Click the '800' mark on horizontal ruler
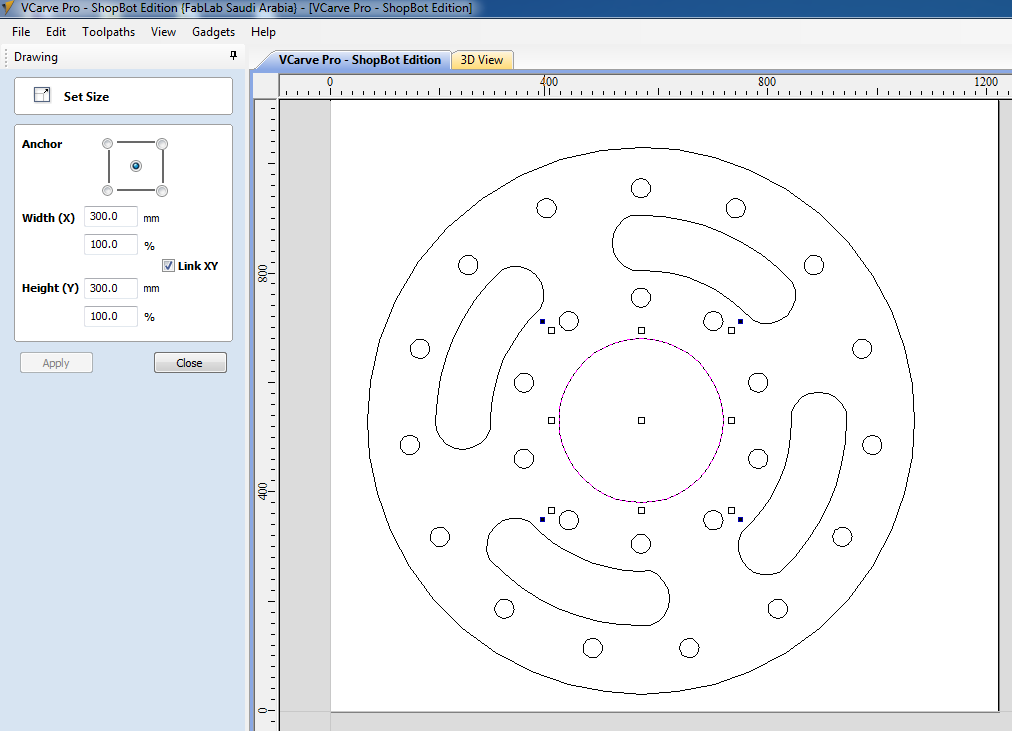 [x=767, y=81]
